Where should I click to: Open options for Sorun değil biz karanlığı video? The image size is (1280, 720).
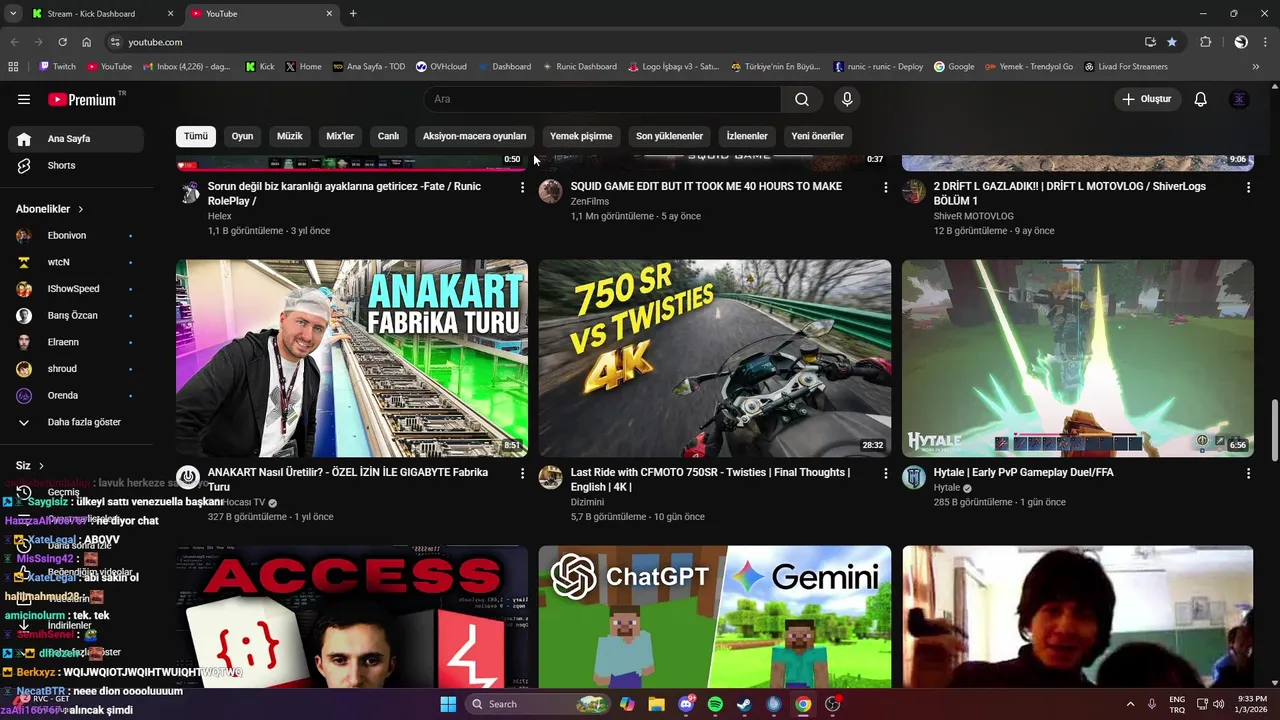(x=522, y=187)
